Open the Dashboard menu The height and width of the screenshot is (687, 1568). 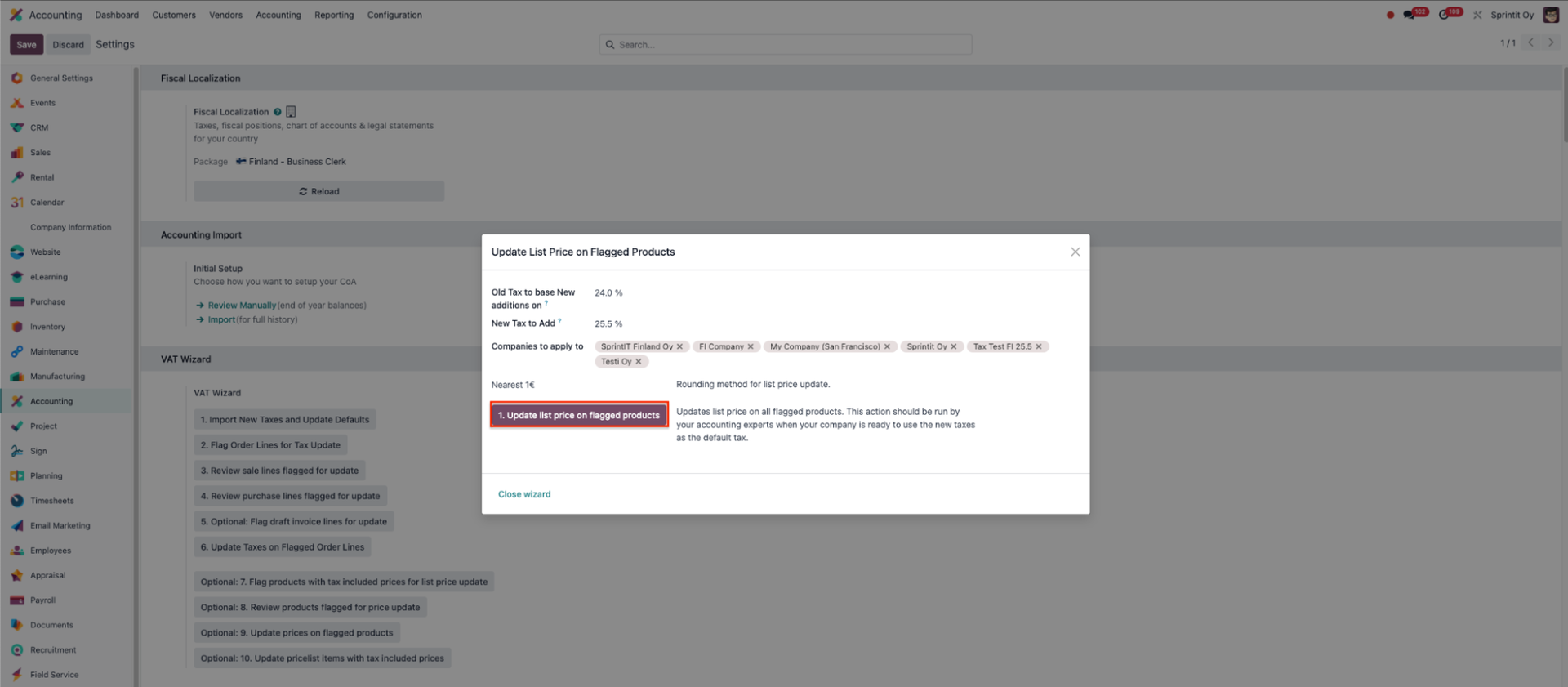pyautogui.click(x=117, y=15)
